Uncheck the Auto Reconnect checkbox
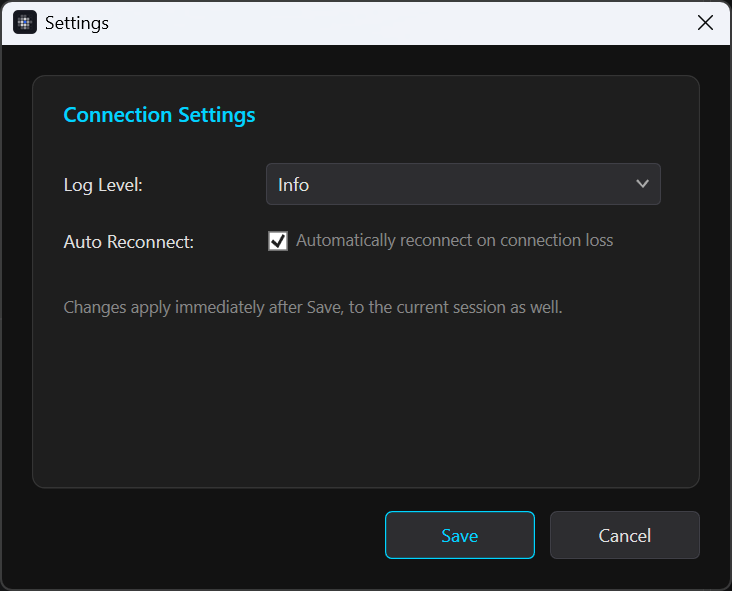 (x=278, y=241)
